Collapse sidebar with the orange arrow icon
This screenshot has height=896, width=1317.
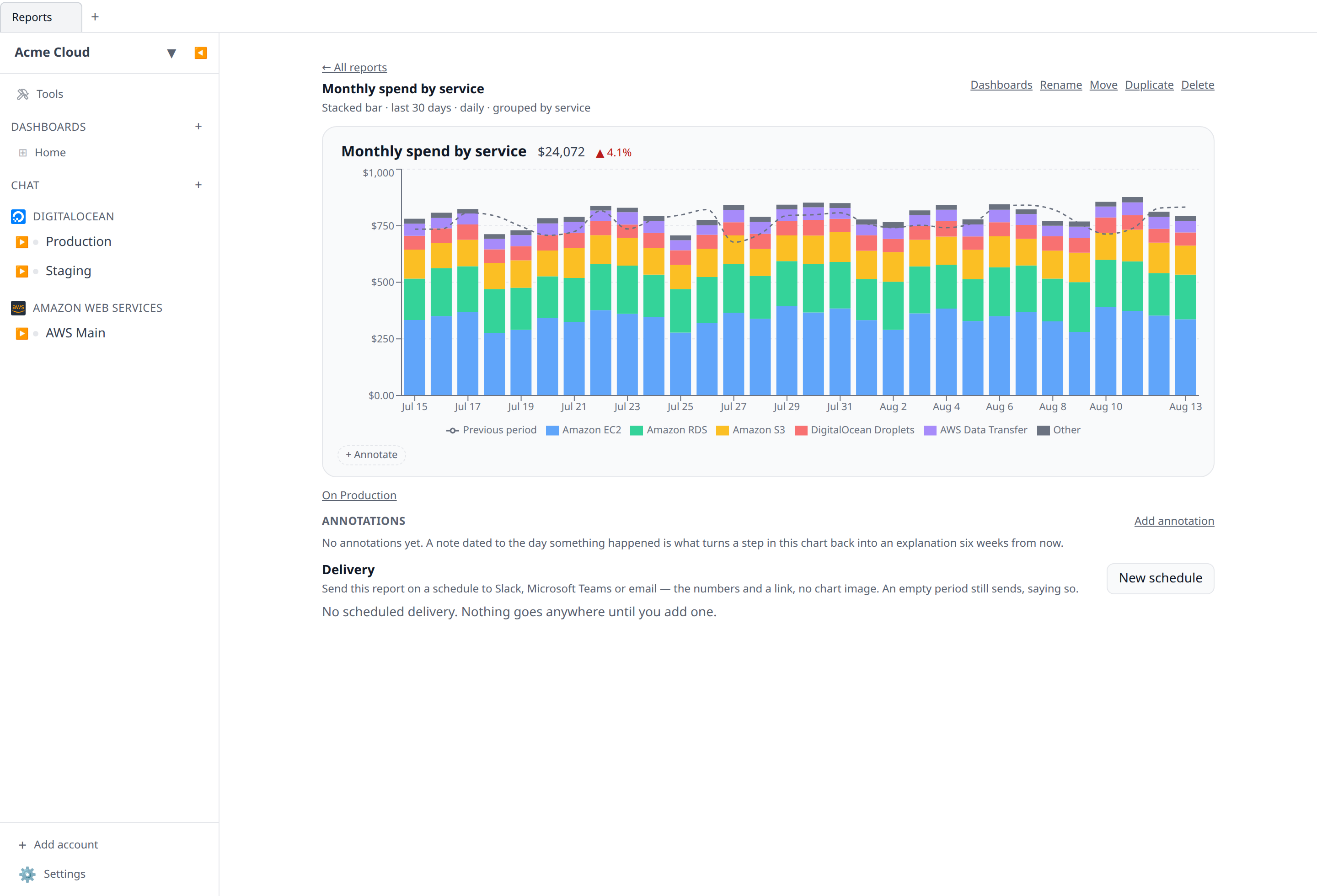click(x=201, y=53)
